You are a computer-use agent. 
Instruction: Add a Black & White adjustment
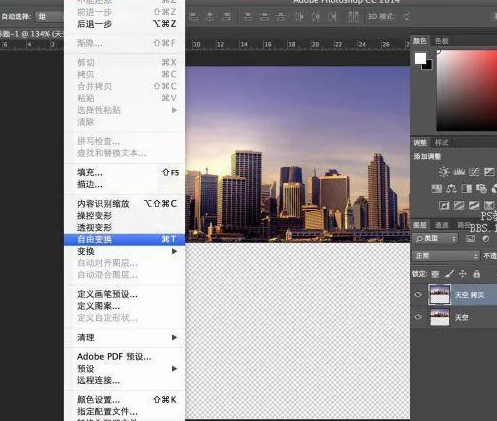click(466, 189)
